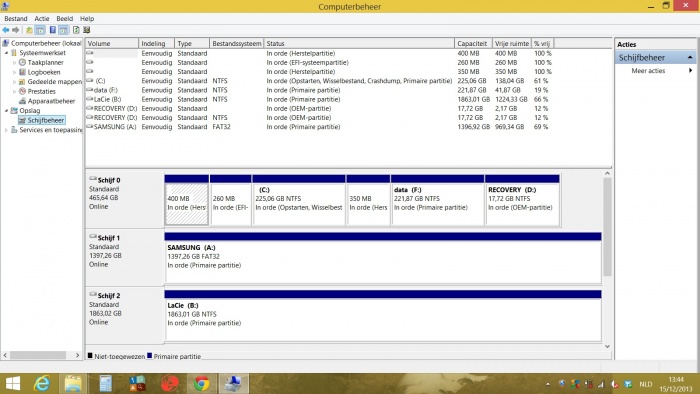The height and width of the screenshot is (394, 700).
Task: Click the blue Help question-mark toolbar icon
Action: (53, 30)
